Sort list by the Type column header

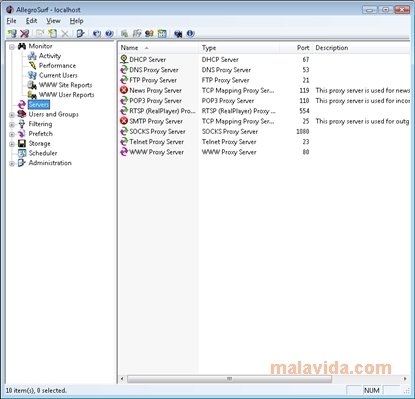click(x=239, y=48)
